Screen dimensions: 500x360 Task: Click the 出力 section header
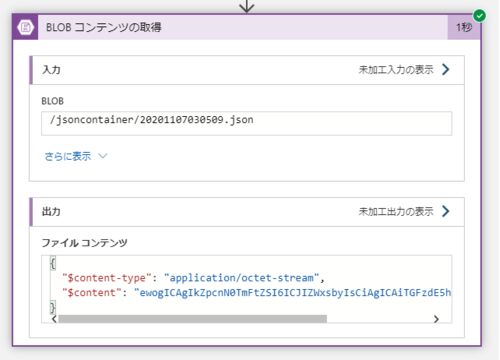247,212
